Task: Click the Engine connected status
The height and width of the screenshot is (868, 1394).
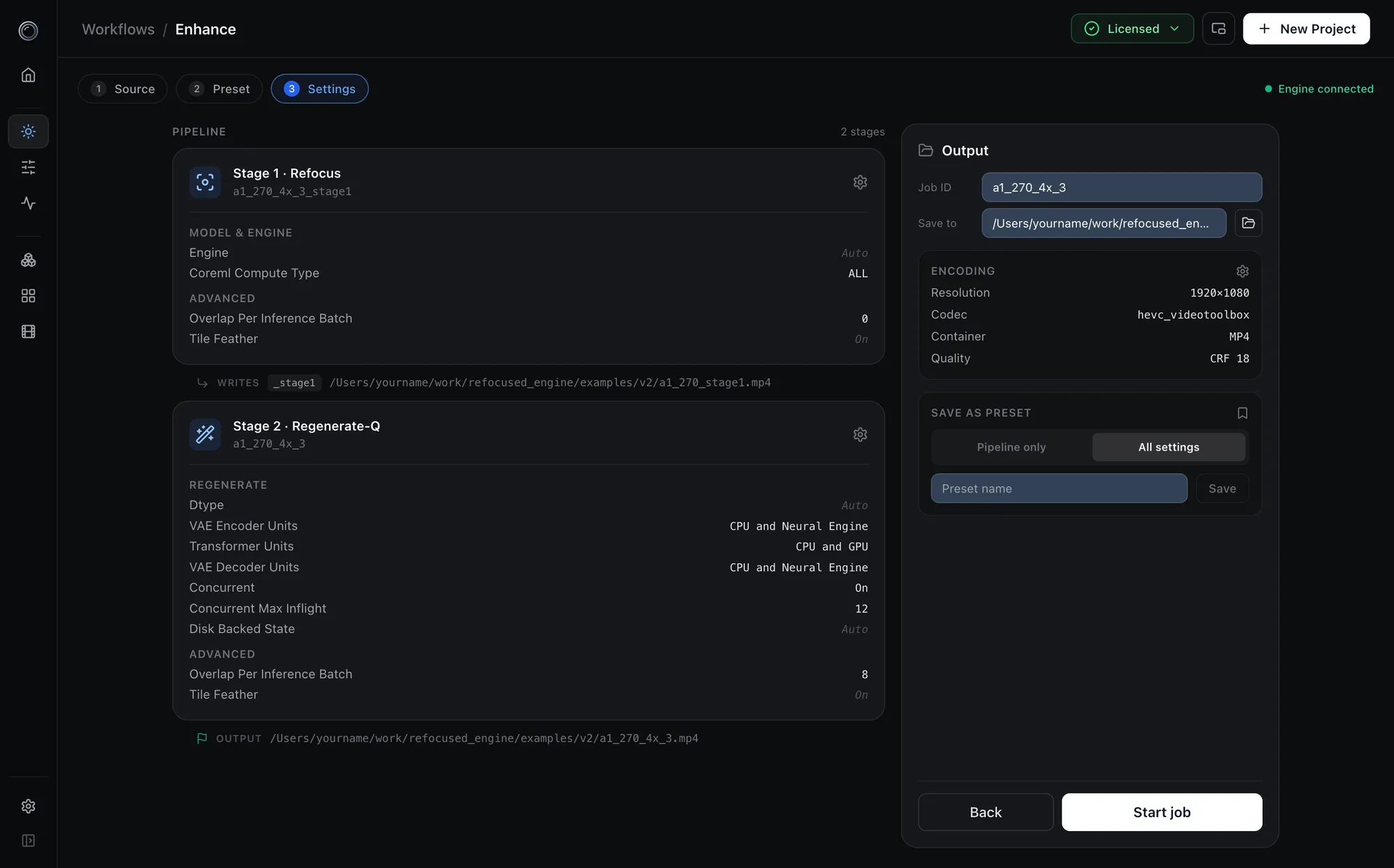Action: pos(1319,88)
